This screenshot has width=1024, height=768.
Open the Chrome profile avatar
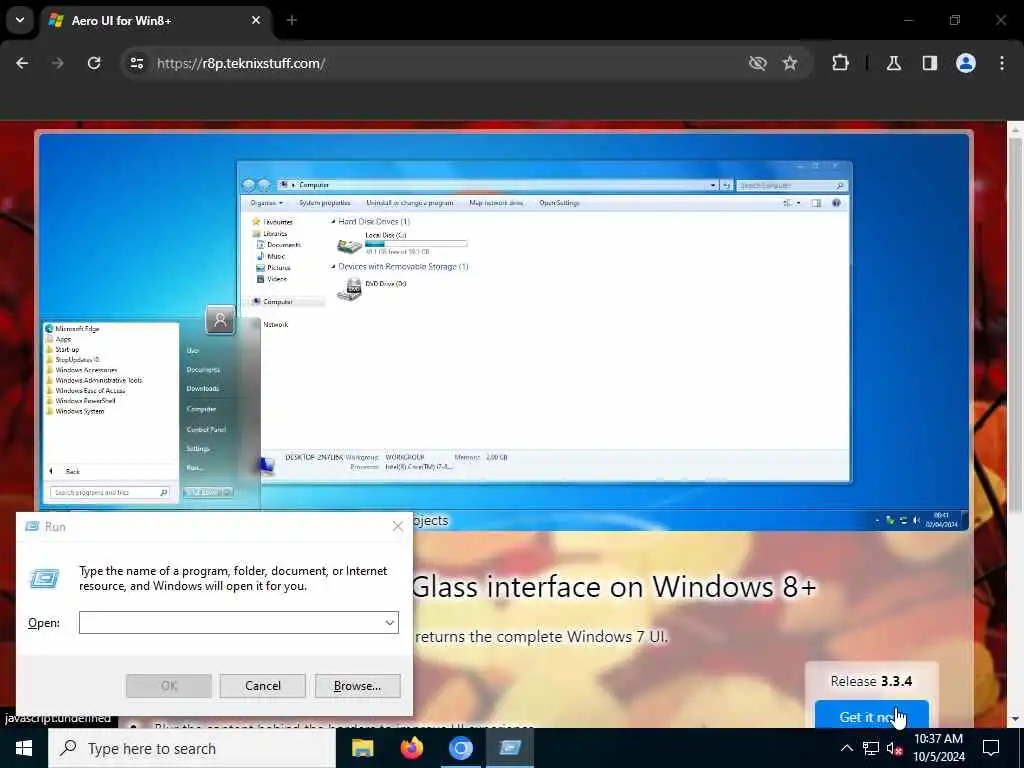point(966,63)
